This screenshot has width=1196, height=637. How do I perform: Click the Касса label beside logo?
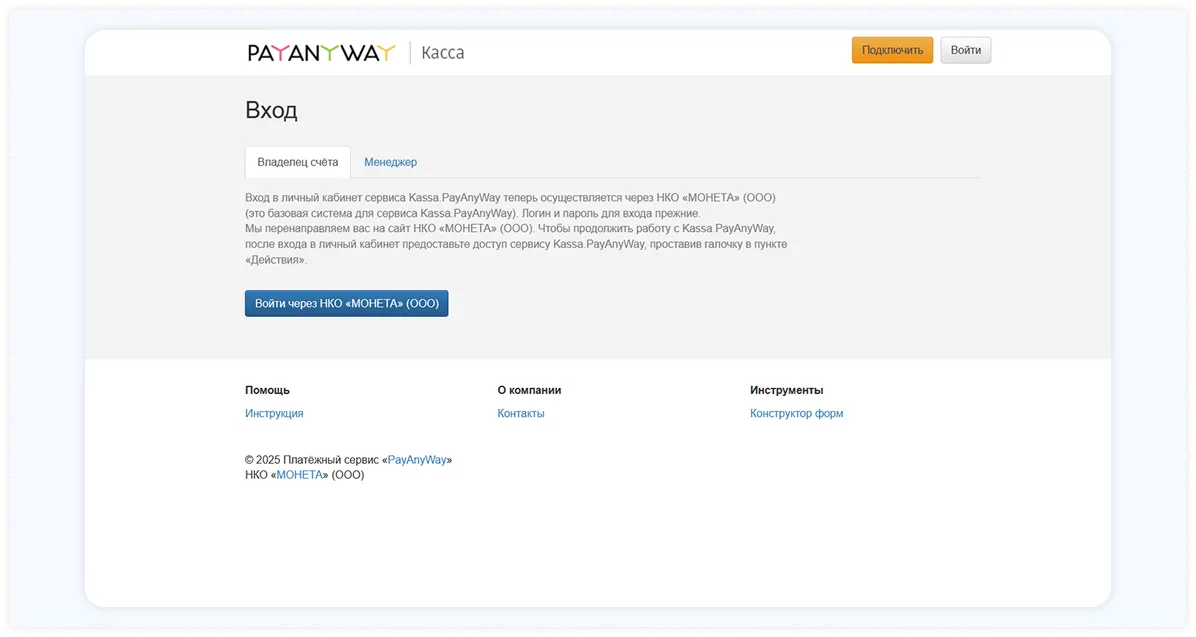442,53
